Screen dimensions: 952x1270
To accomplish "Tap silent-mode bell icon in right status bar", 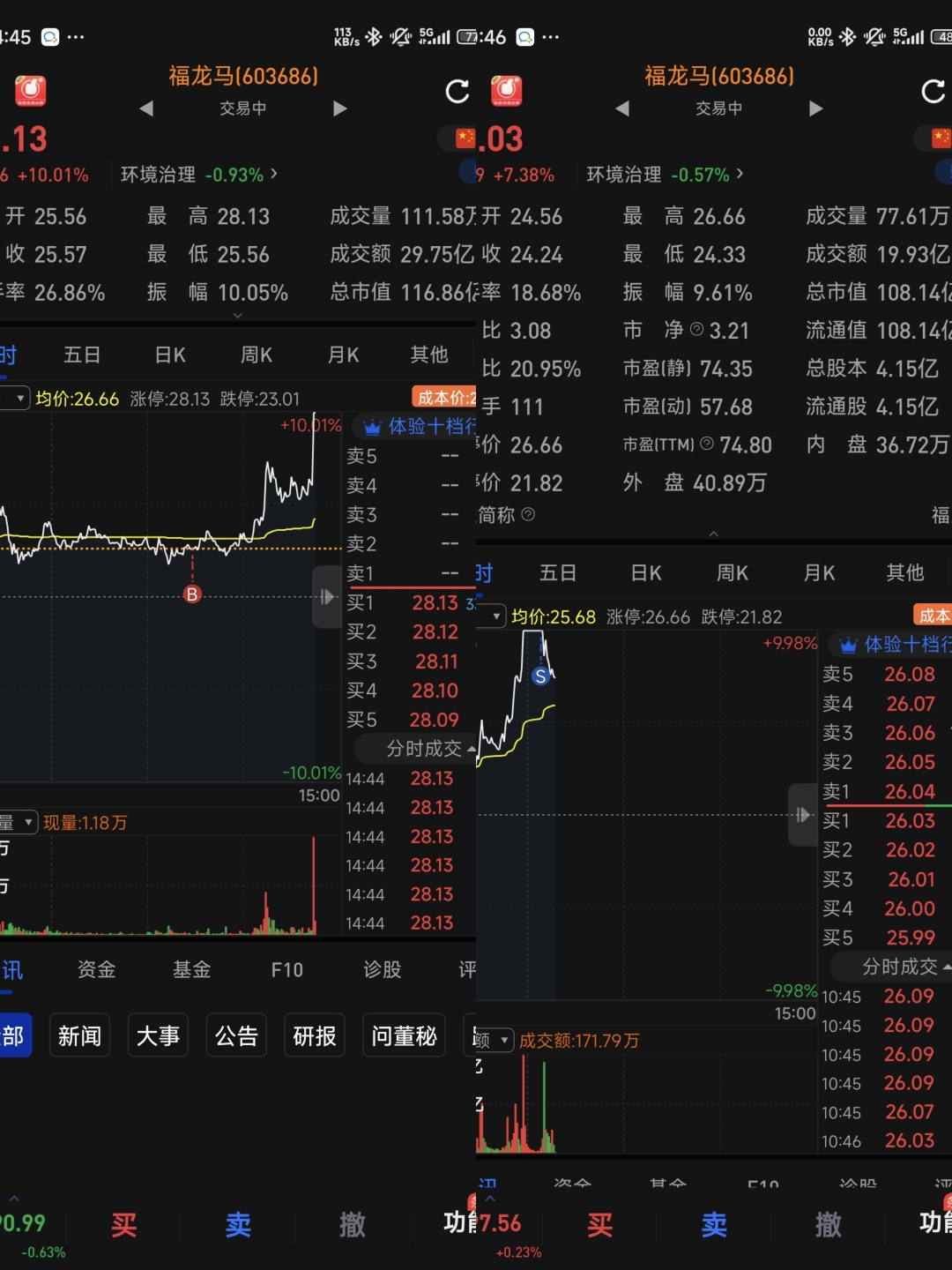I will [874, 36].
